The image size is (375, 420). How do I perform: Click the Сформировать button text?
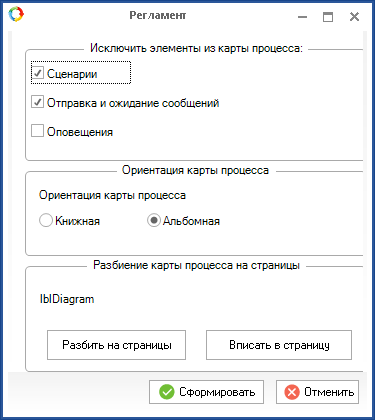[x=217, y=392]
